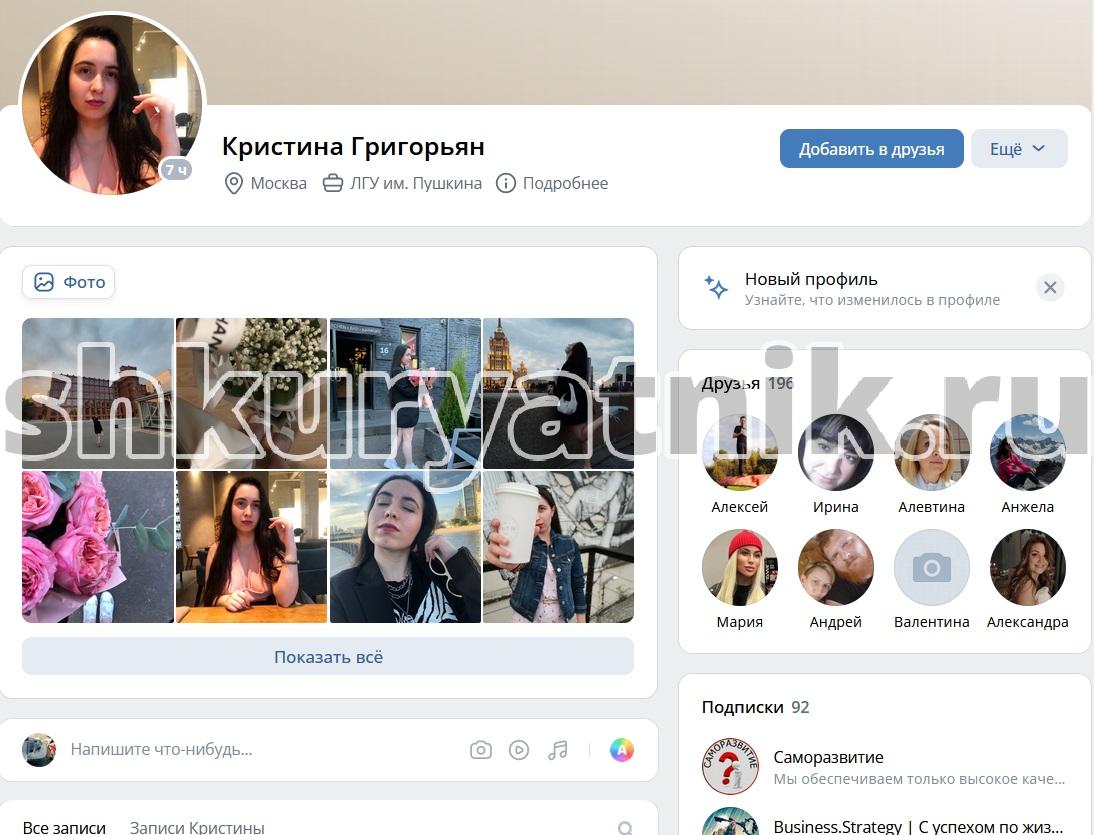Click the ЛГУ им. Пушкина link
The height and width of the screenshot is (835, 1094).
416,183
